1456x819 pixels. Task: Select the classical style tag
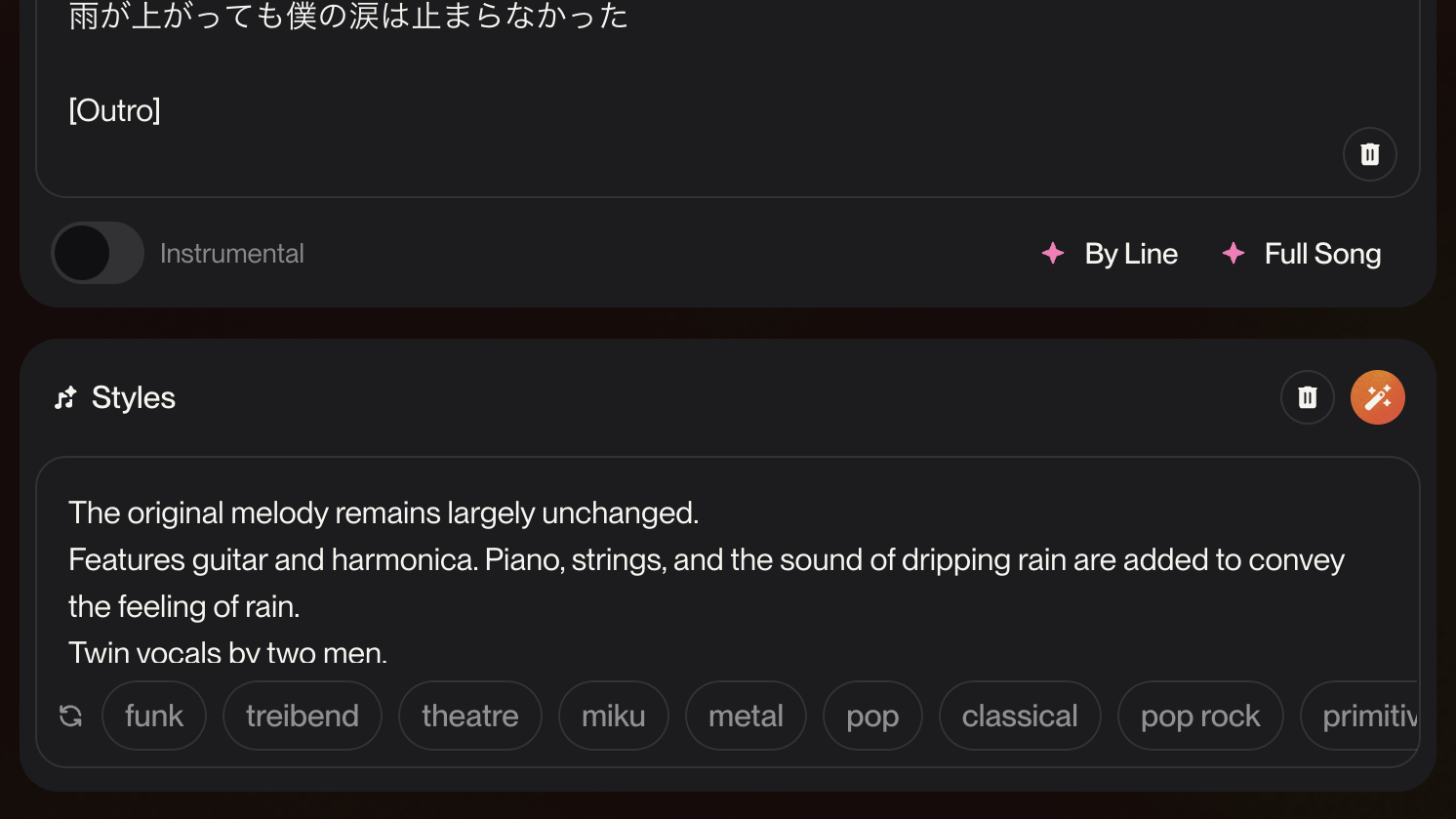point(1020,716)
